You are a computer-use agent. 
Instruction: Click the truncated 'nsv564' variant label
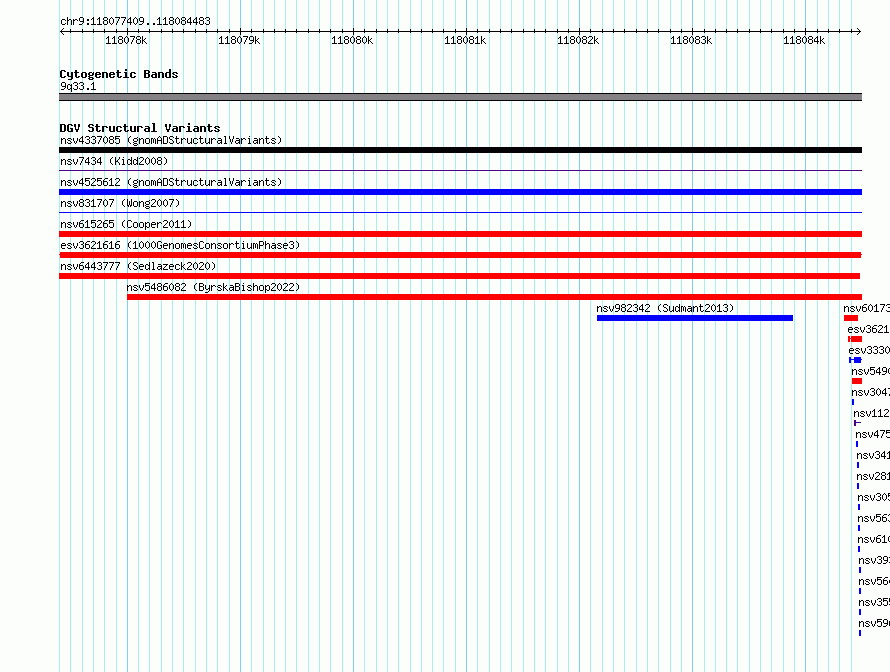(x=874, y=581)
